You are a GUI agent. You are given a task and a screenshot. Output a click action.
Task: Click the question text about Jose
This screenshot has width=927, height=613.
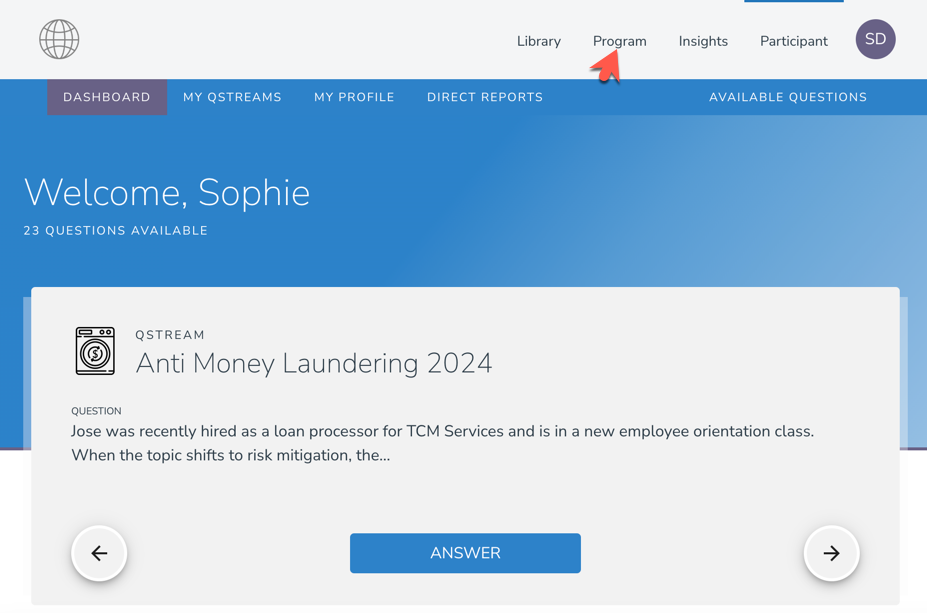point(442,443)
